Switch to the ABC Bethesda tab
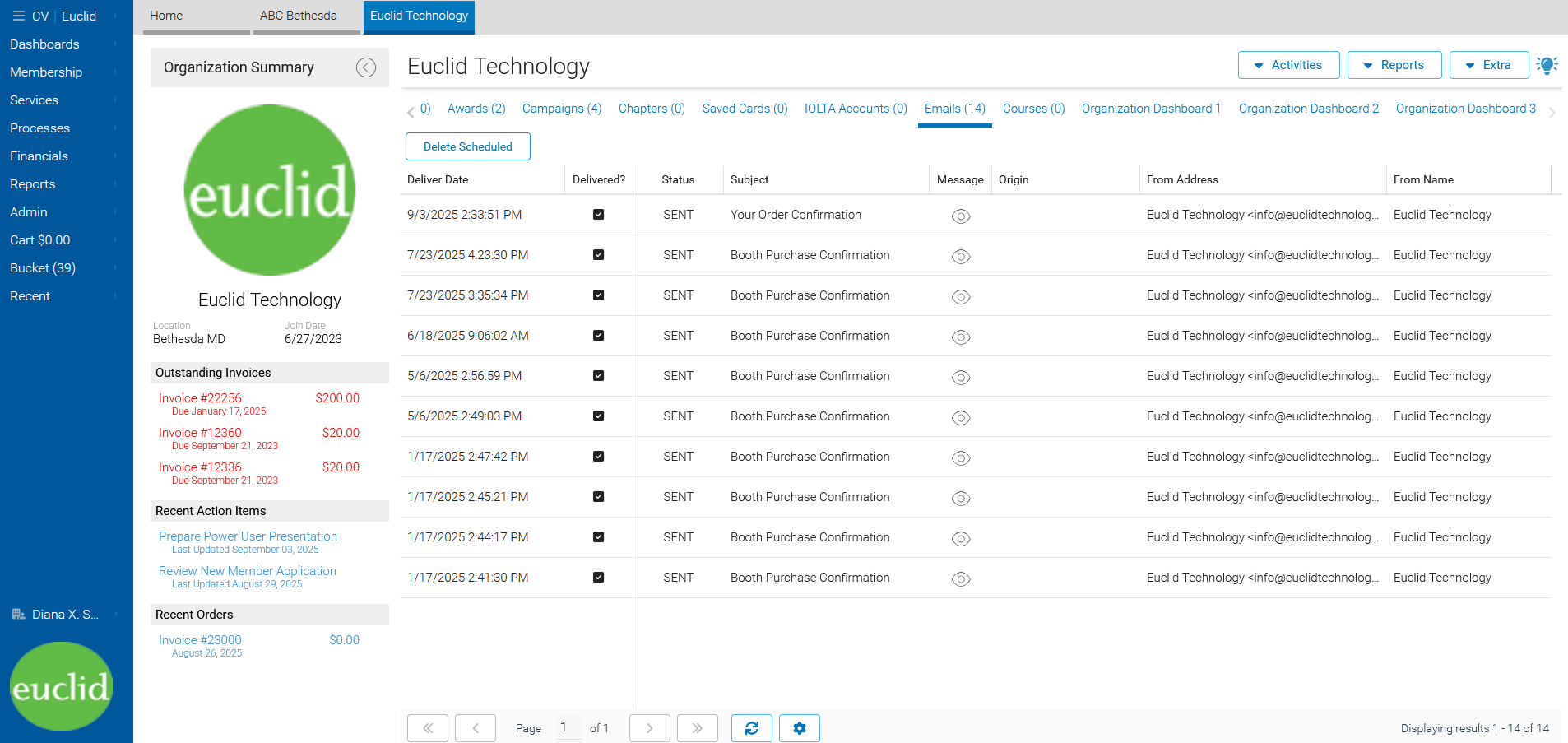Screen dimensions: 1568x743 pyautogui.click(x=307, y=16)
